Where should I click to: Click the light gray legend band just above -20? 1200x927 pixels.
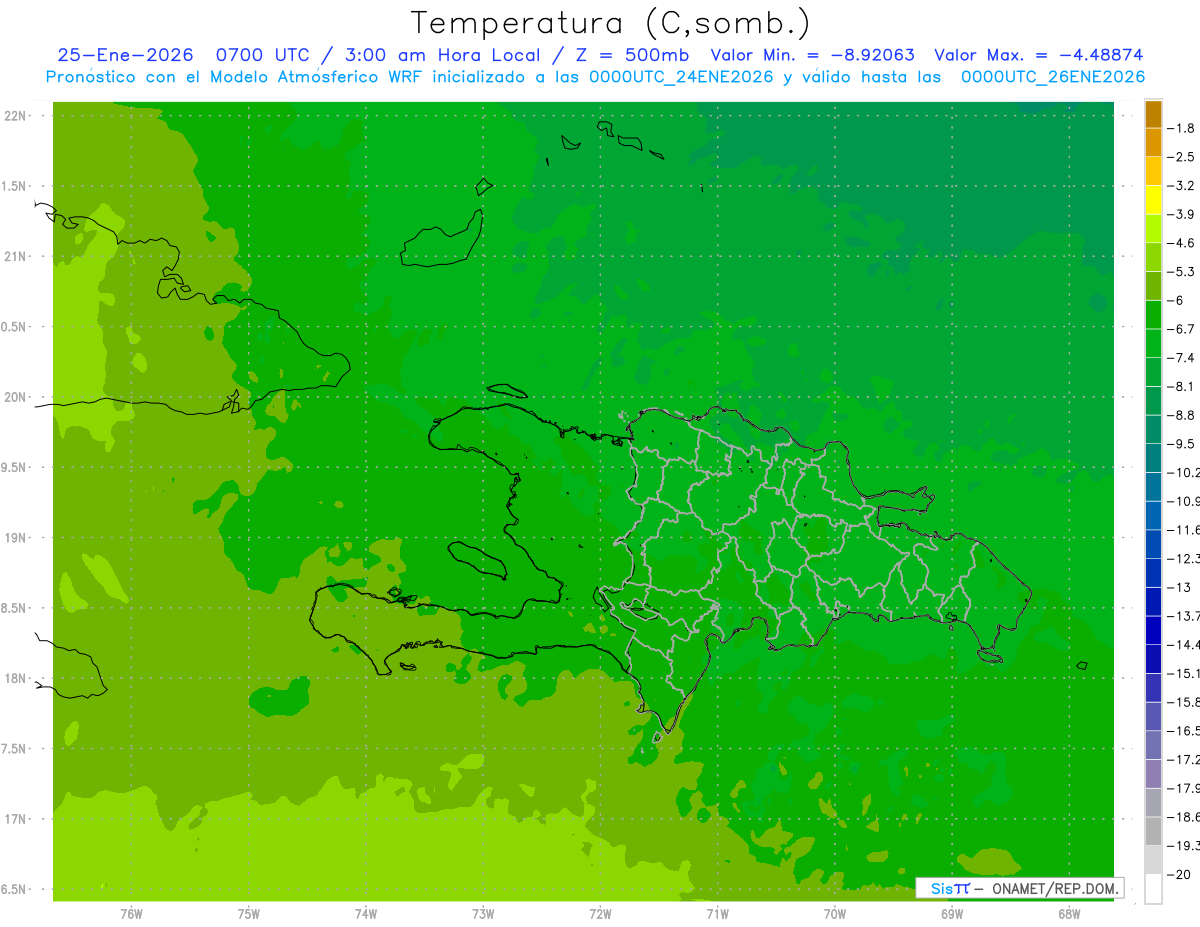[1153, 860]
